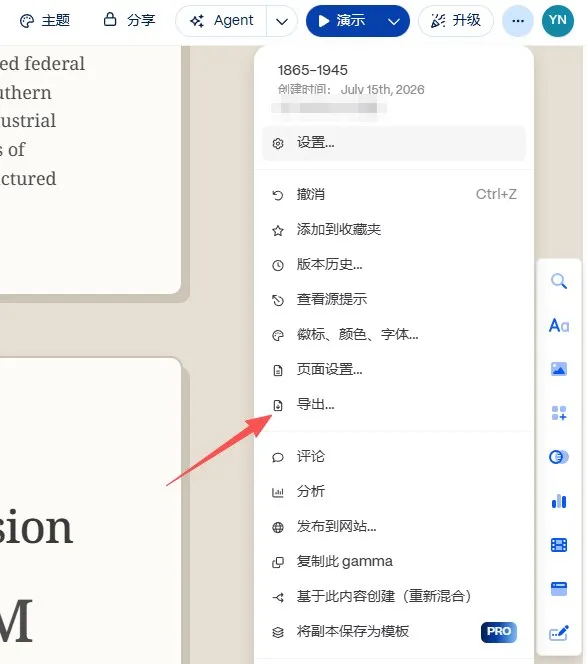Select 查看源提示 menu entry

[x=394, y=299]
